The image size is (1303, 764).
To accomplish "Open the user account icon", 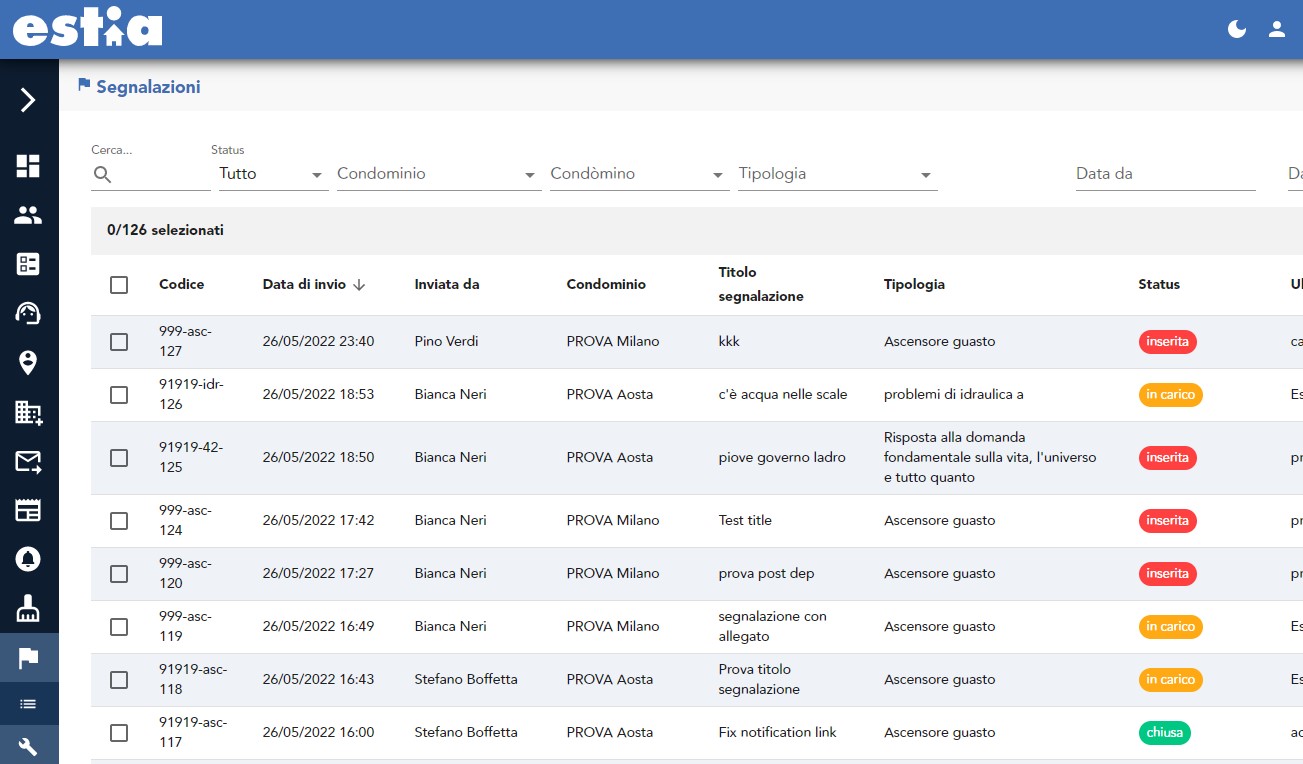I will 1276,29.
